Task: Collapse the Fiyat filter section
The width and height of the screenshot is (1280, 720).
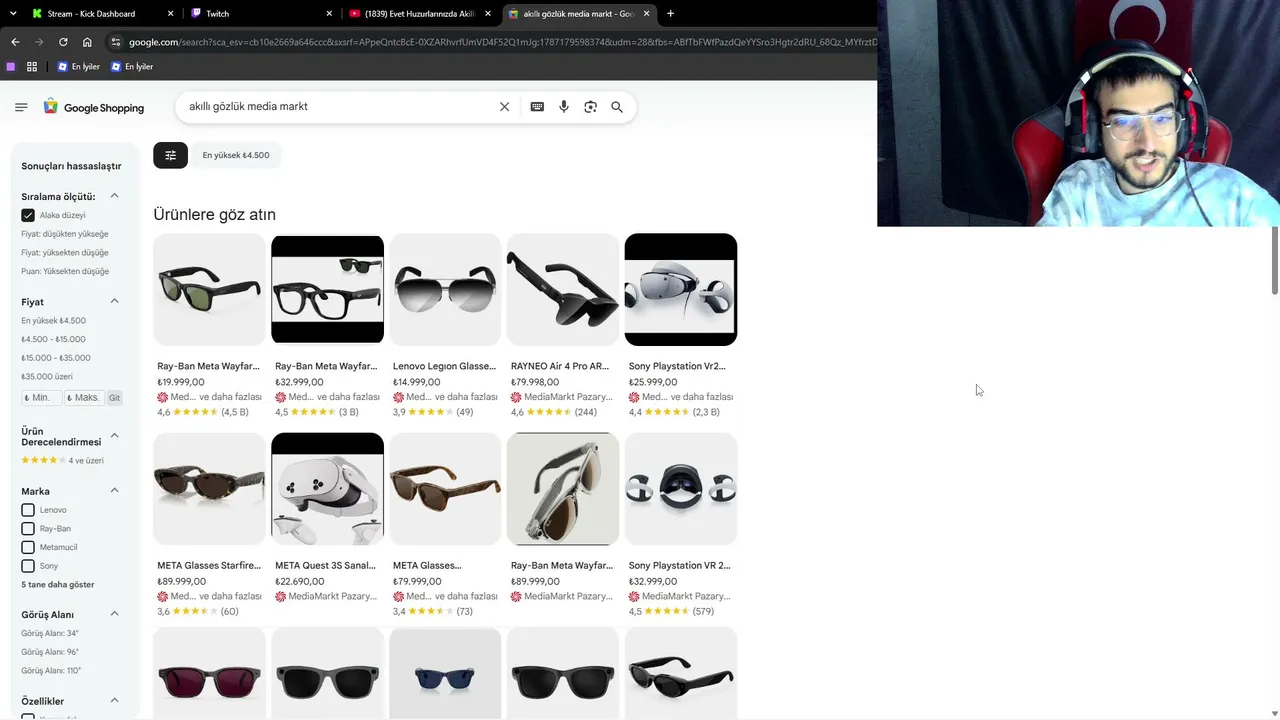Action: pos(114,301)
